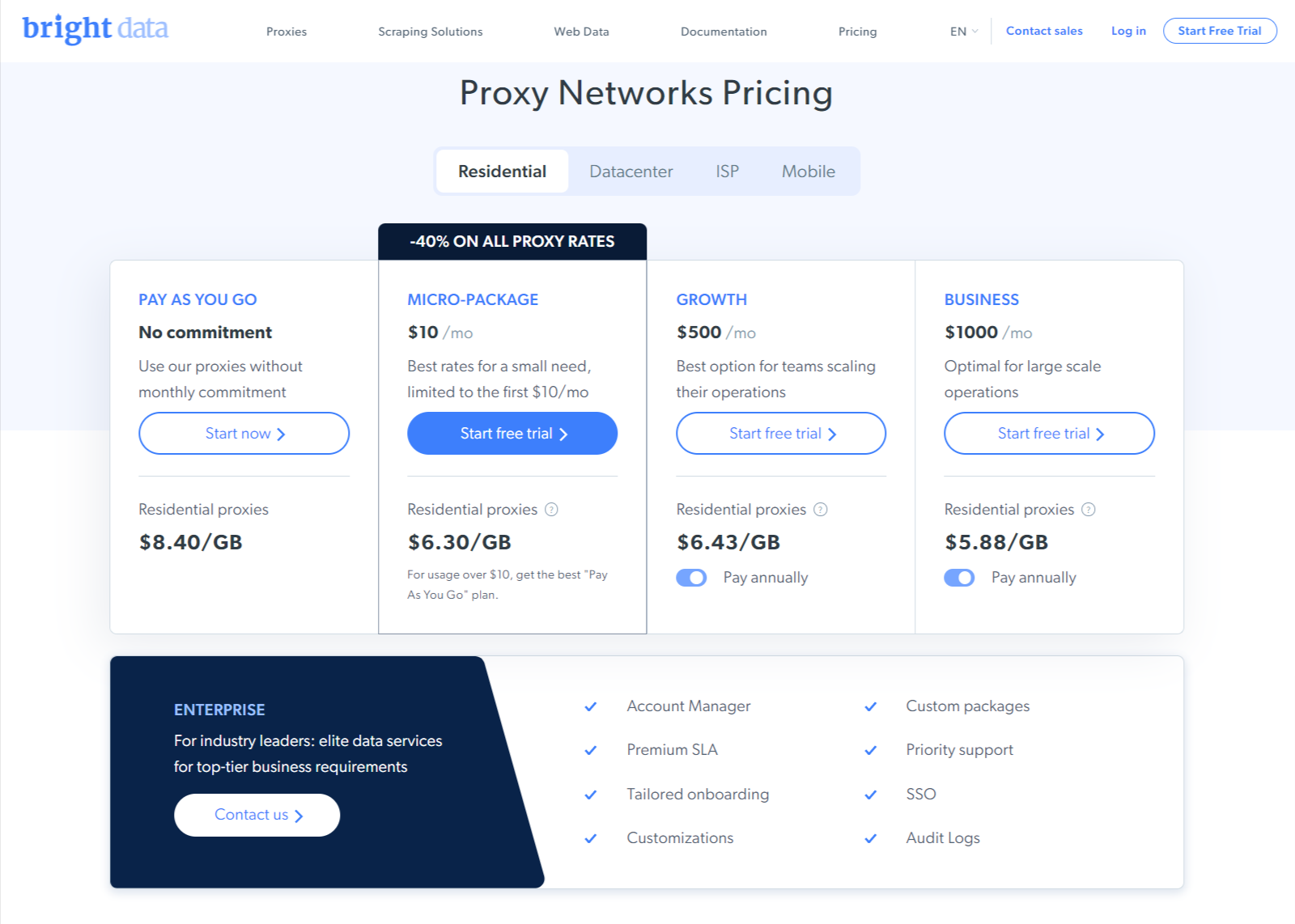Click the Micro-Package residential proxies help icon
The height and width of the screenshot is (924, 1295).
(x=551, y=510)
